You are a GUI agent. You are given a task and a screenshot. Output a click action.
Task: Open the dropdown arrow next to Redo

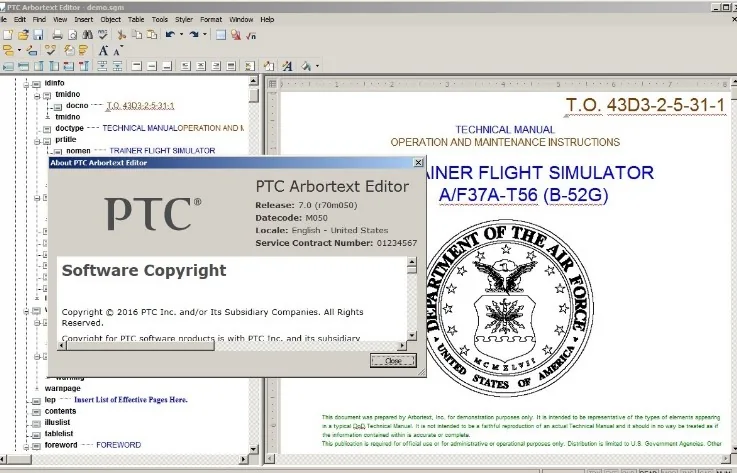click(x=205, y=35)
